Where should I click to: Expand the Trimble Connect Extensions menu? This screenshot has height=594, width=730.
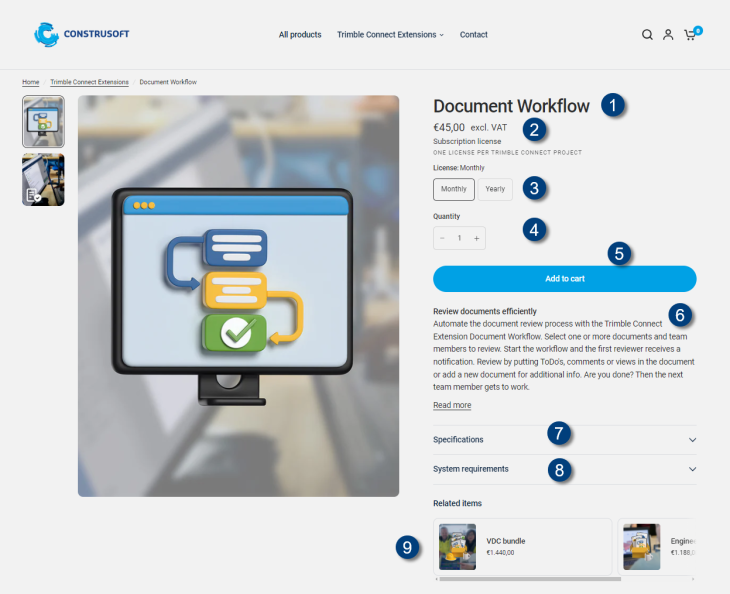(390, 34)
